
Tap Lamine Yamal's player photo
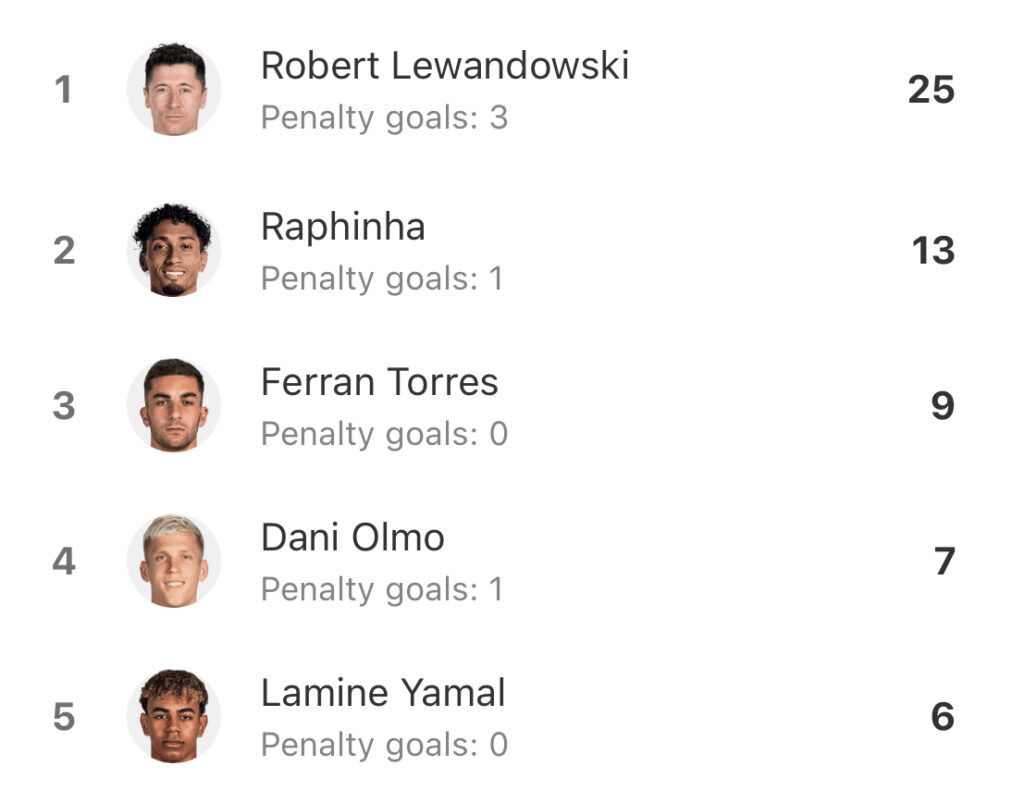click(x=174, y=716)
